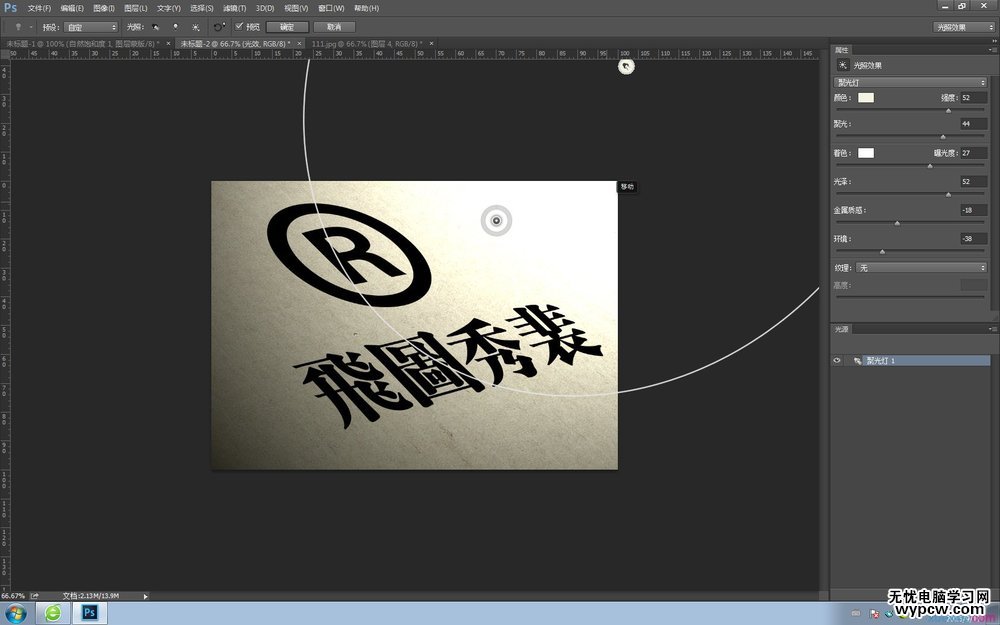Click the 取消 button
The height and width of the screenshot is (625, 1000).
(x=334, y=27)
